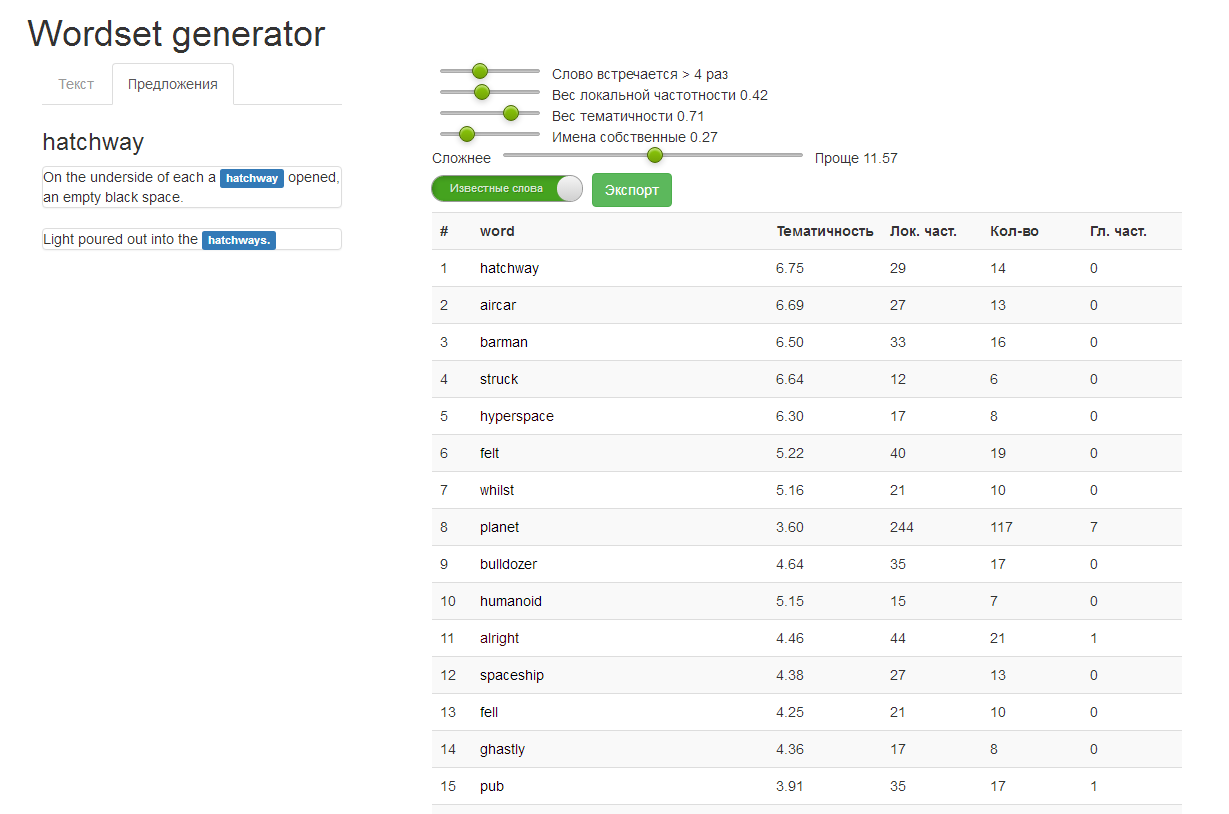Switch to the Текст tab
The height and width of the screenshot is (814, 1229).
[x=76, y=84]
